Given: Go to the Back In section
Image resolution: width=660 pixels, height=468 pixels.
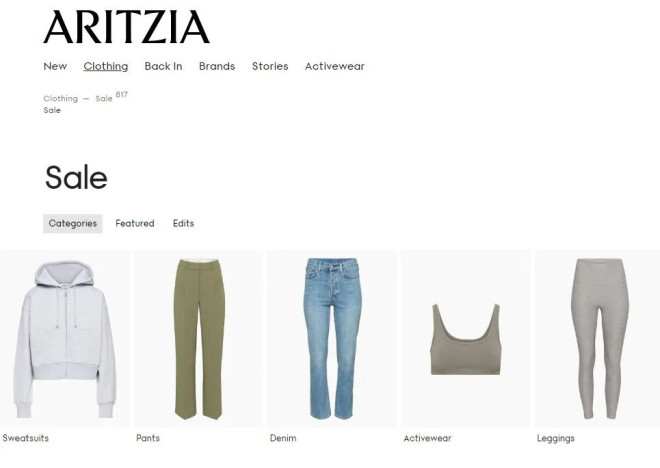Looking at the screenshot, I should 163,66.
